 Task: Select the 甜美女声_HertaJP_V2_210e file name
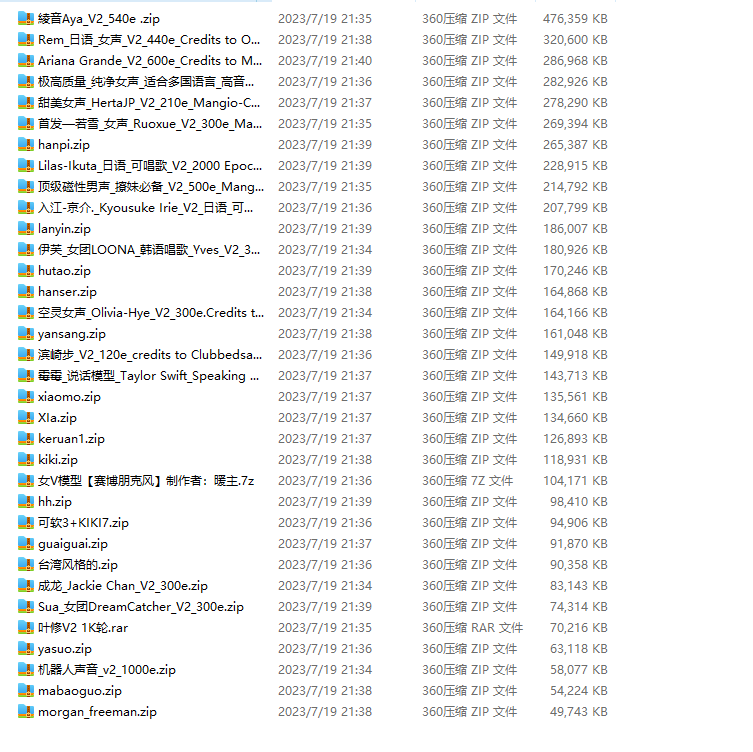coord(149,103)
